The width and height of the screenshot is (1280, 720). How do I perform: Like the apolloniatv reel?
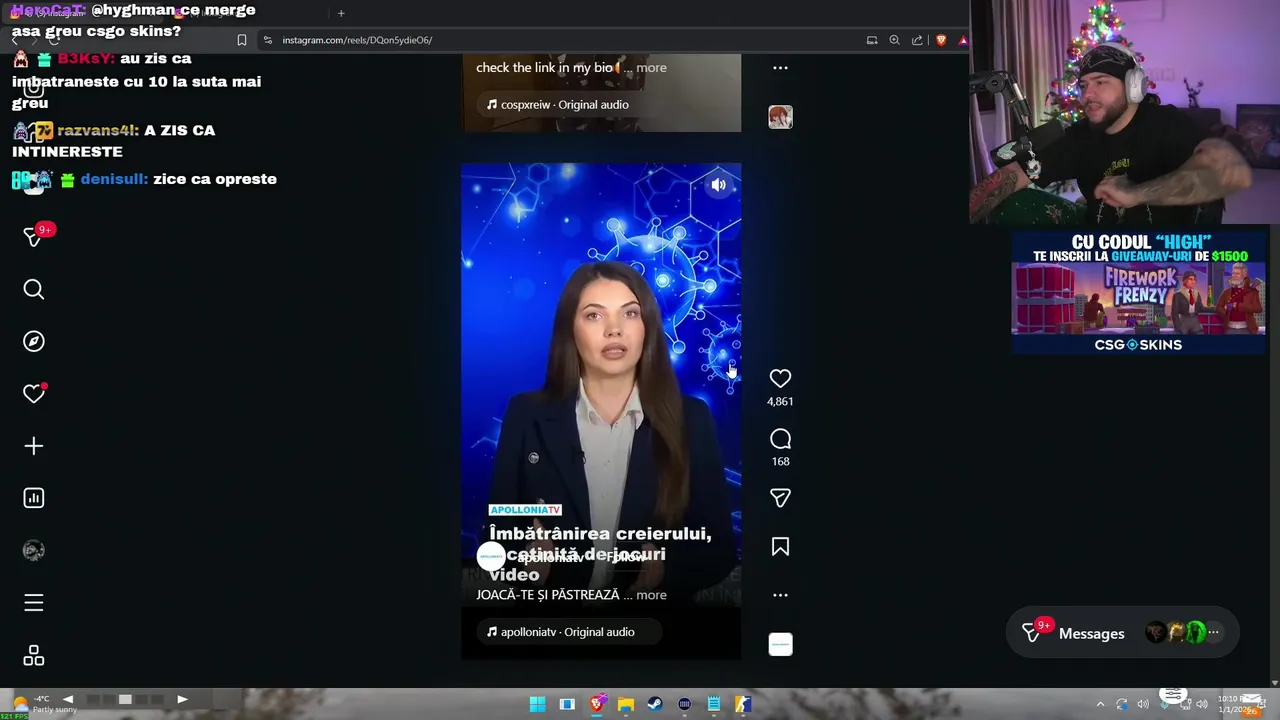click(x=780, y=378)
